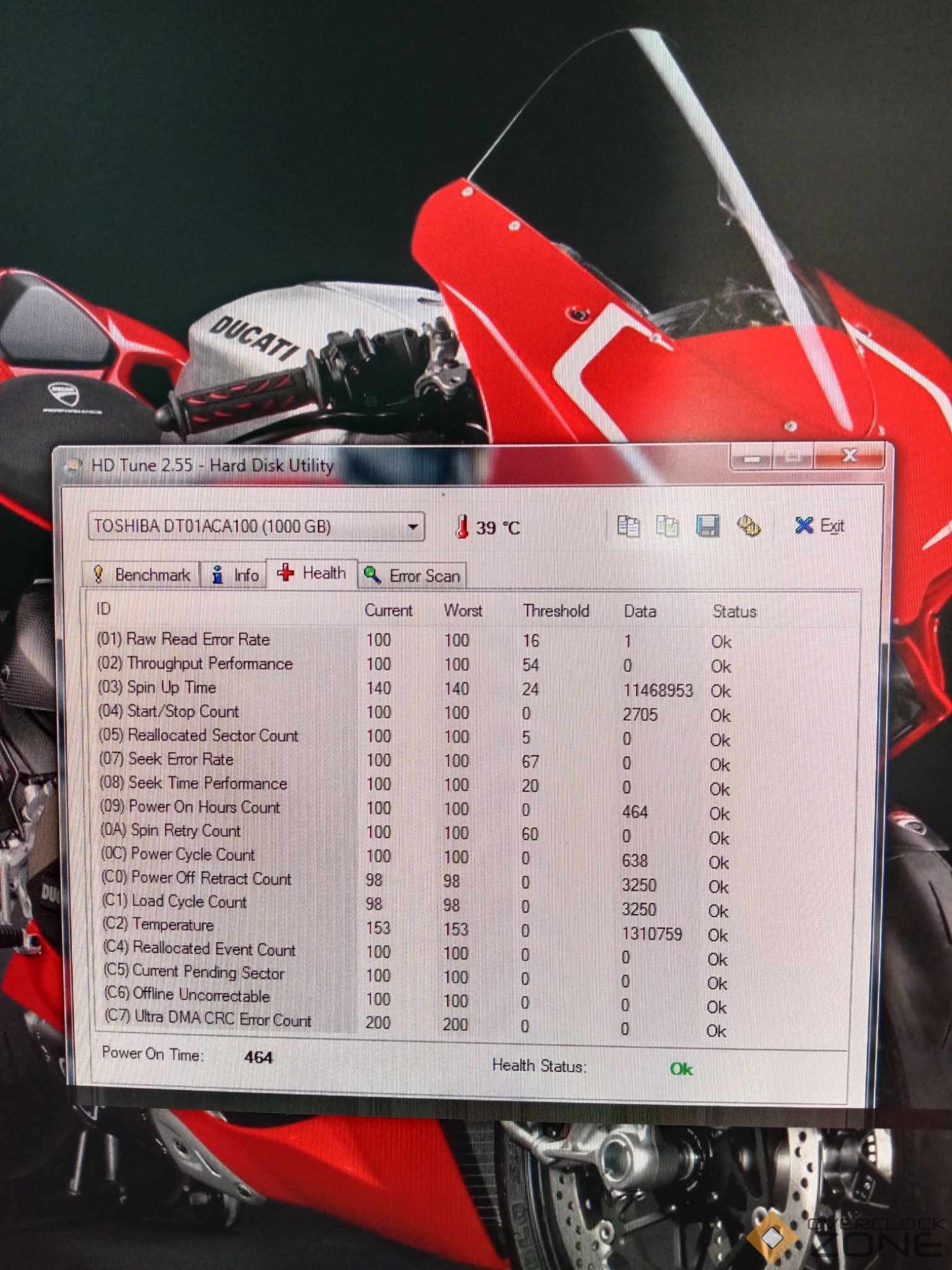Click the Data column header
The image size is (952, 1270).
[640, 611]
